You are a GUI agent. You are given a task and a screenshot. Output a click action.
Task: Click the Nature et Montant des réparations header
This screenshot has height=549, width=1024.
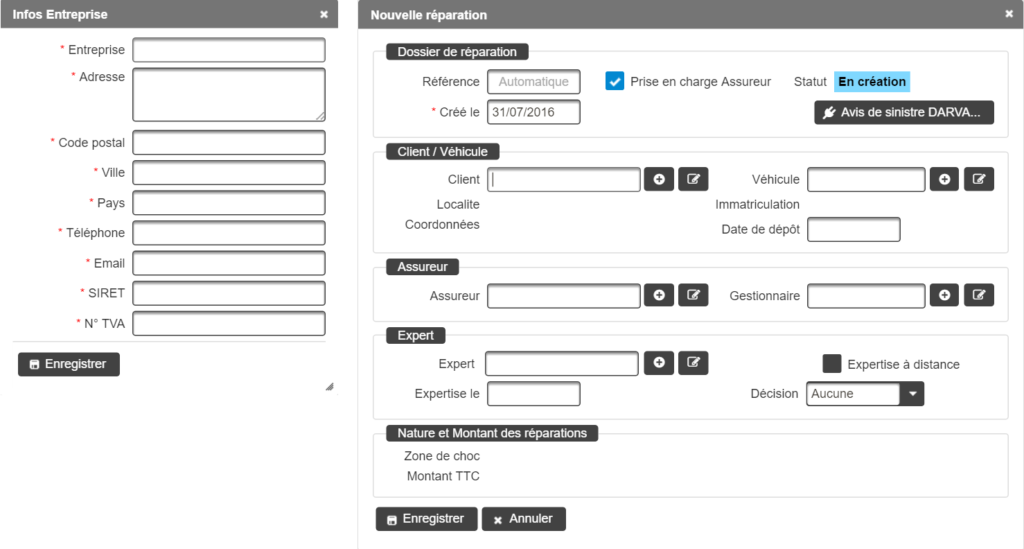pyautogui.click(x=492, y=433)
